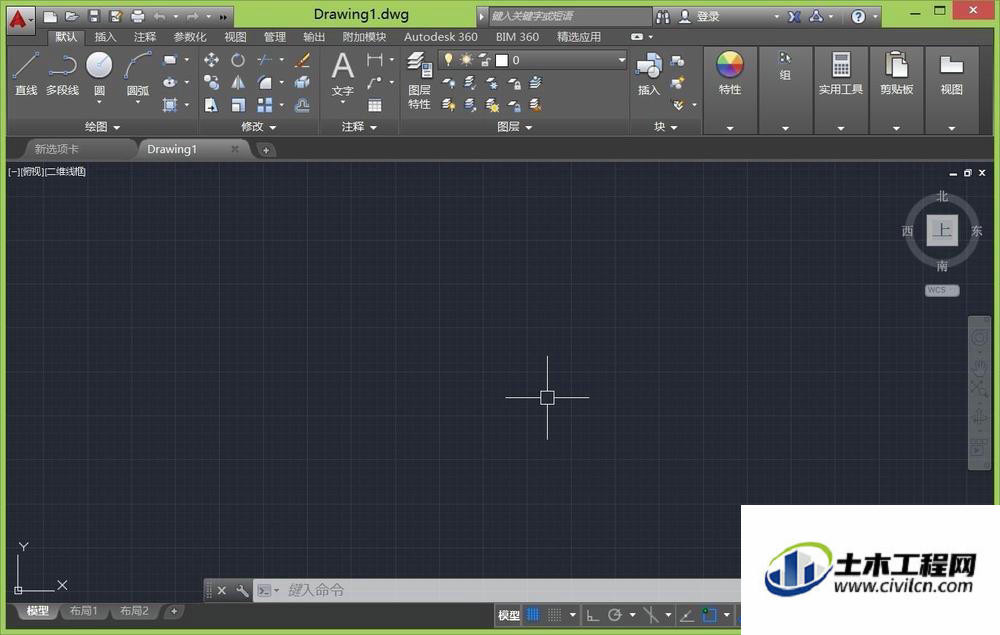
Task: Toggle polar tracking in status bar
Action: [615, 615]
